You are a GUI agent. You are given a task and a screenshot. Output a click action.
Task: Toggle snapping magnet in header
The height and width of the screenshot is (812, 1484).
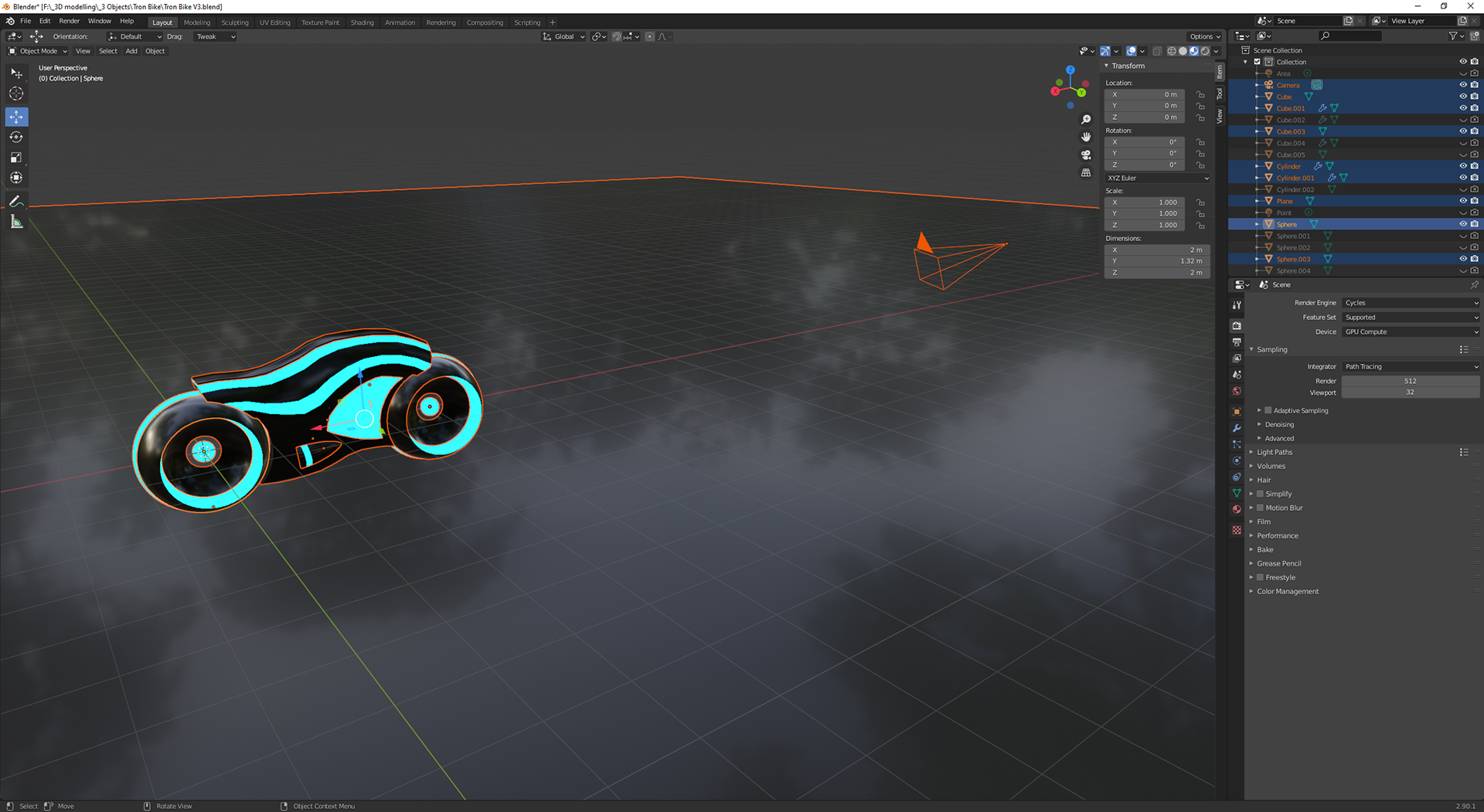pyautogui.click(x=617, y=36)
